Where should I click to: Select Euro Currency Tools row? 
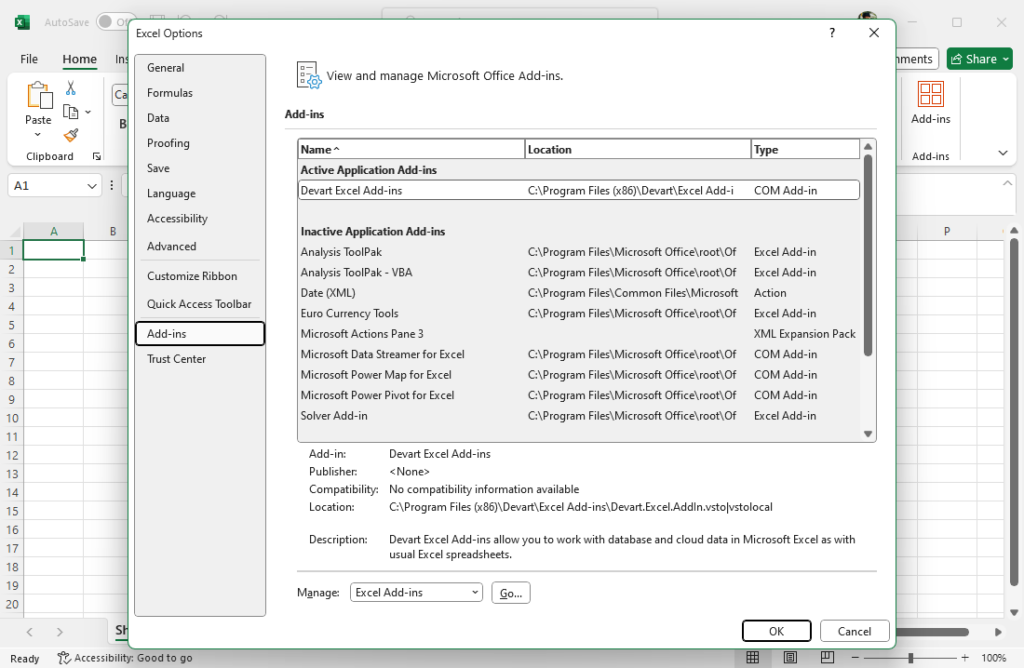(x=579, y=313)
